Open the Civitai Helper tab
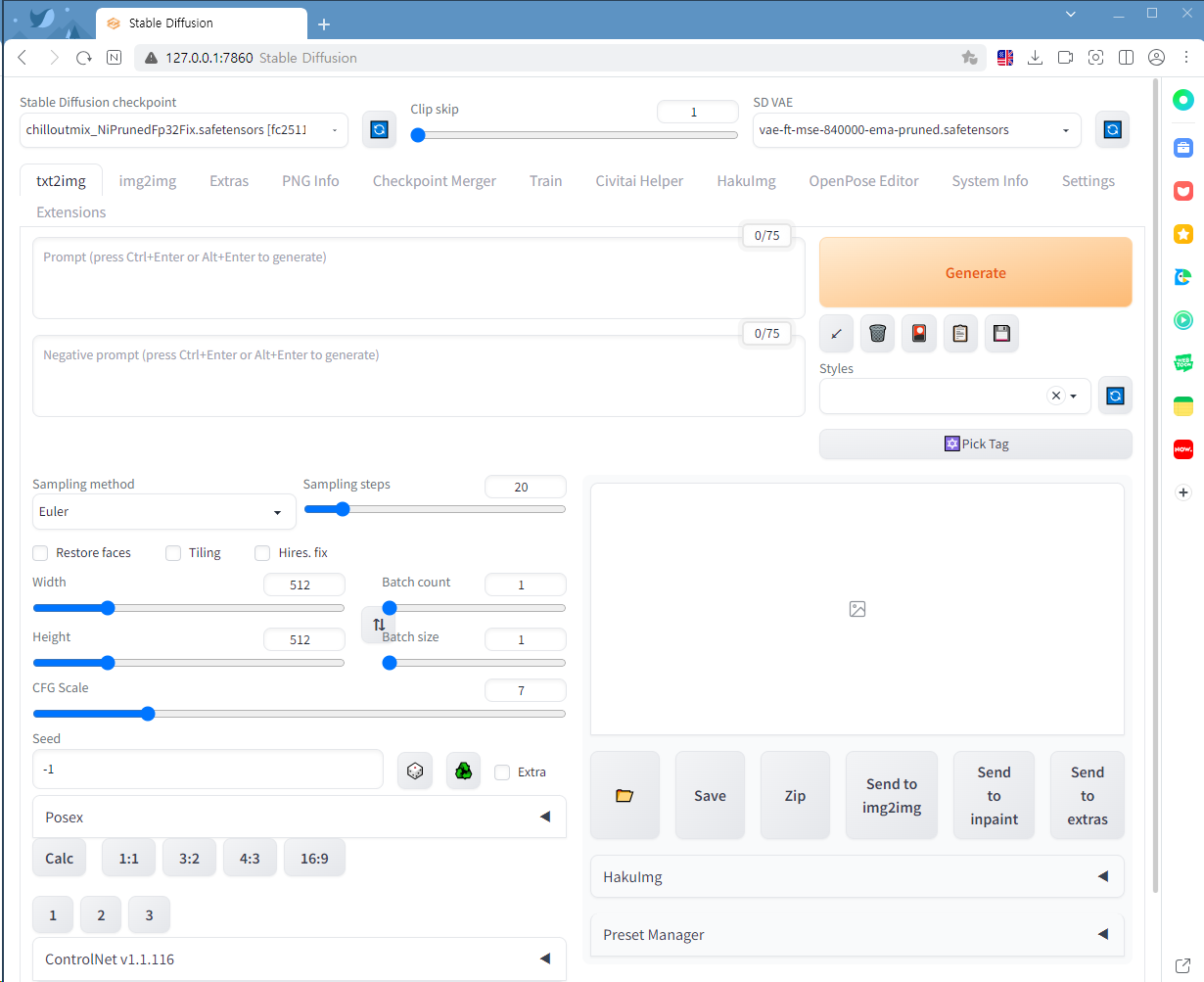The image size is (1204, 982). pyautogui.click(x=639, y=181)
